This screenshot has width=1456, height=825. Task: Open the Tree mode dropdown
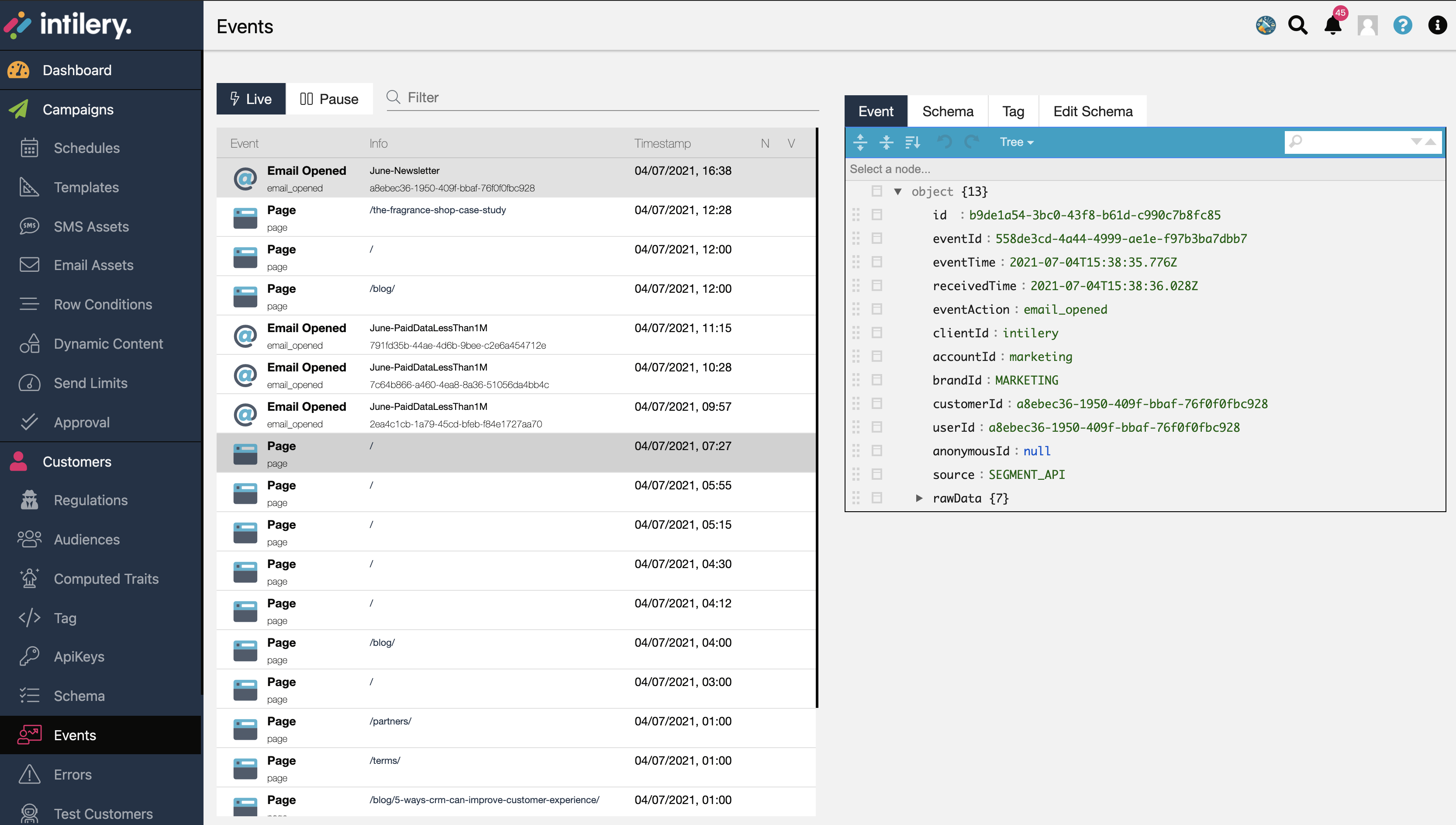coord(1016,142)
